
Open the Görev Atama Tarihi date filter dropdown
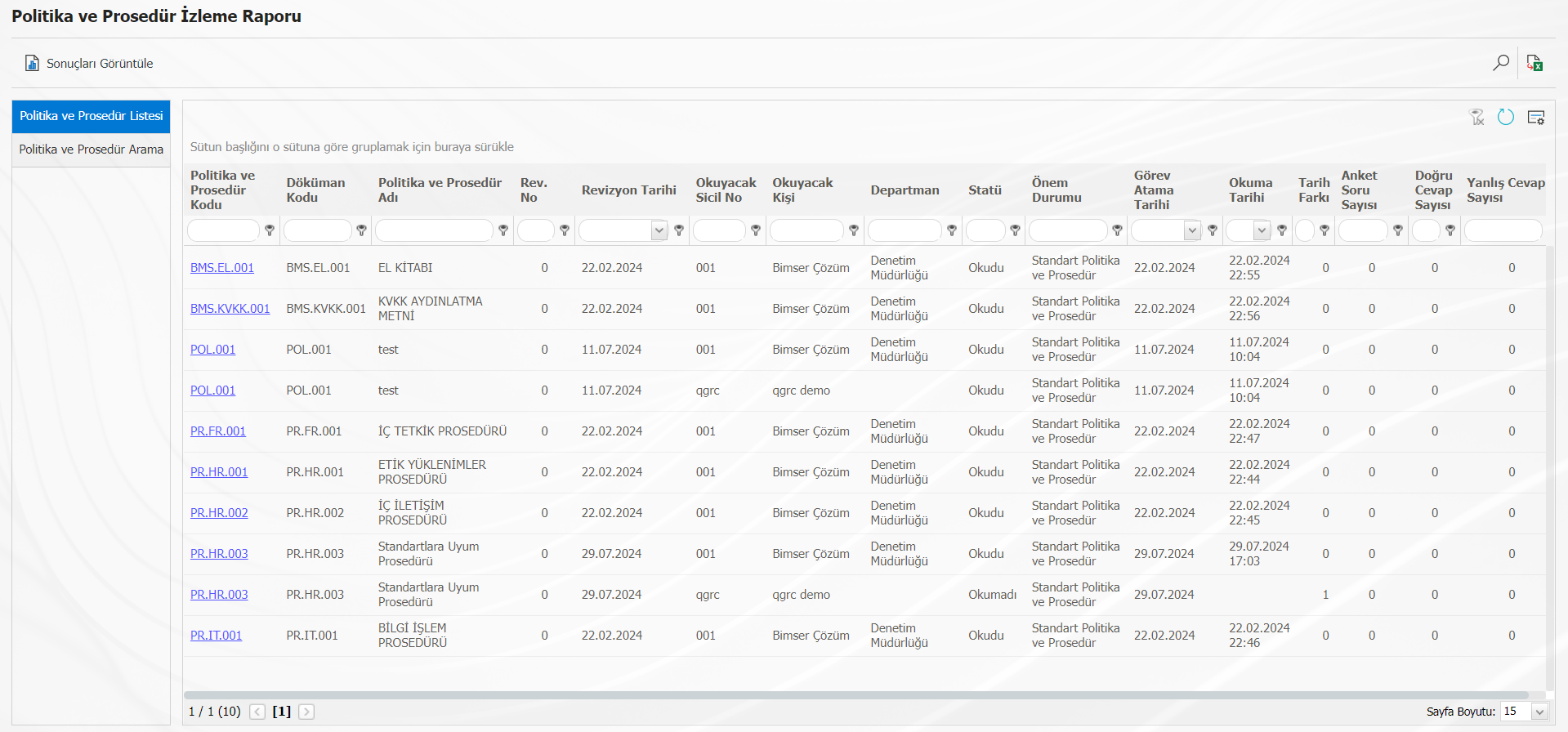pyautogui.click(x=1192, y=230)
